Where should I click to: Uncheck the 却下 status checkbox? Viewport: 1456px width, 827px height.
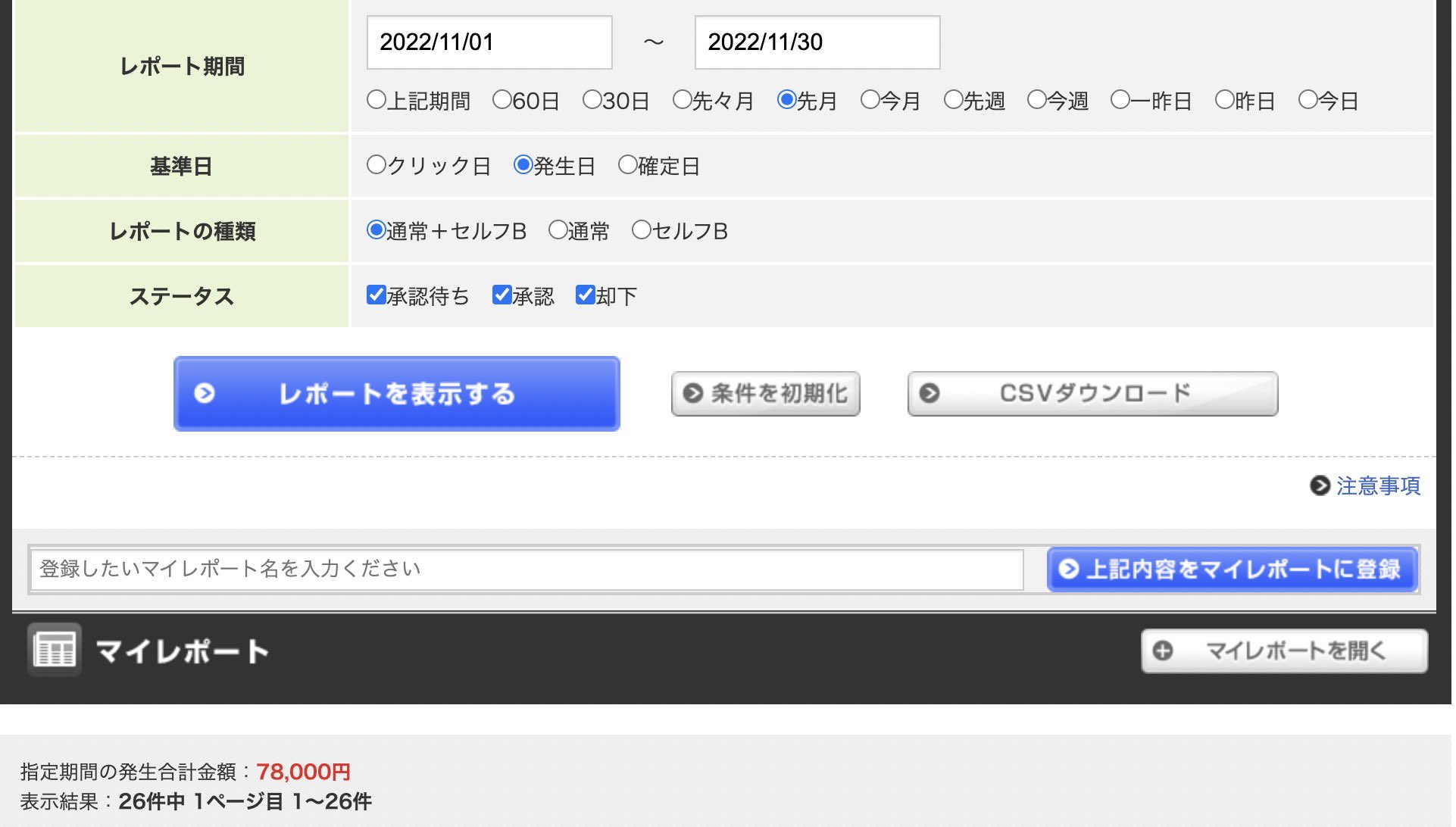585,295
